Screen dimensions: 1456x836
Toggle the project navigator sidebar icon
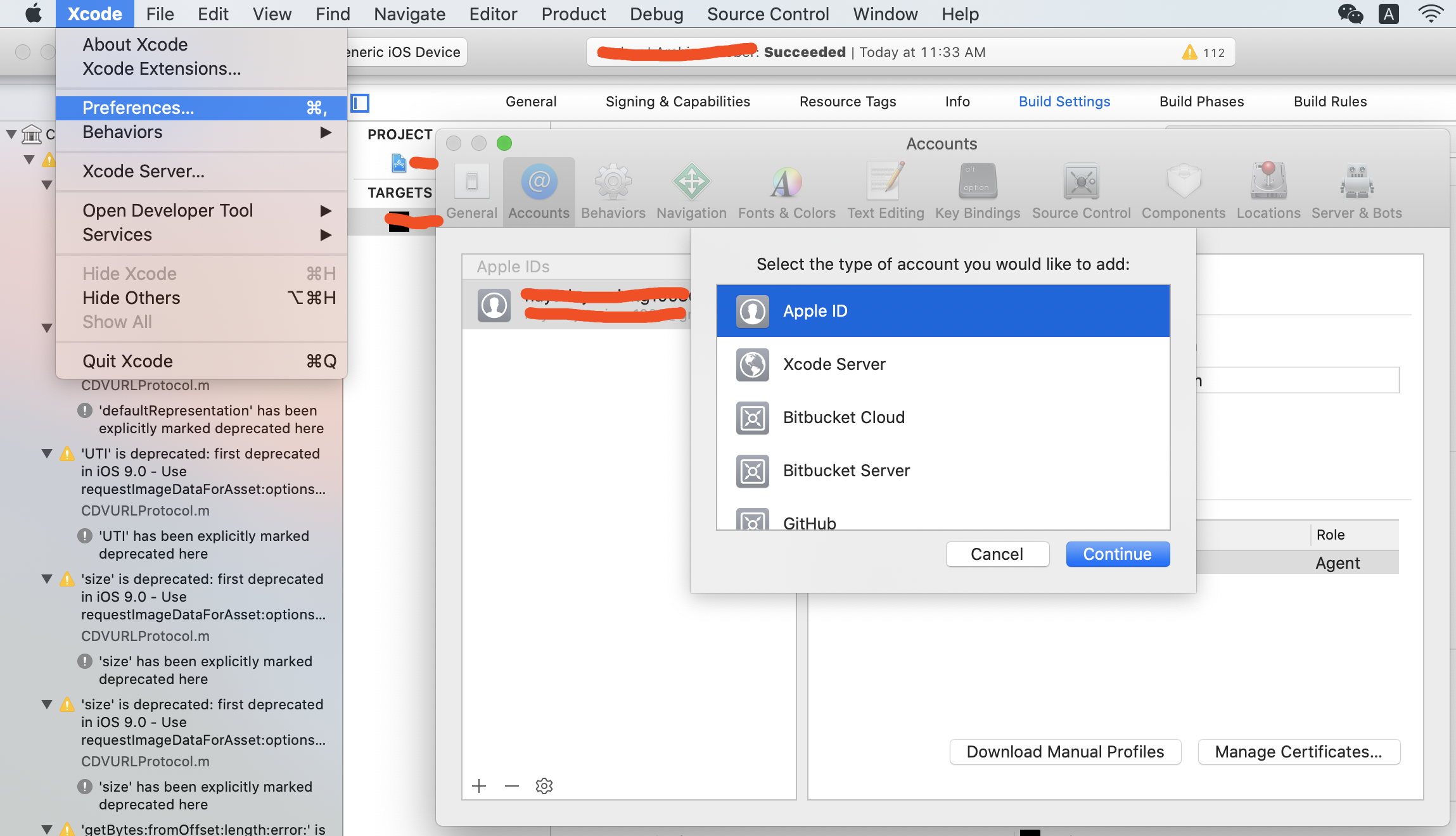click(360, 103)
